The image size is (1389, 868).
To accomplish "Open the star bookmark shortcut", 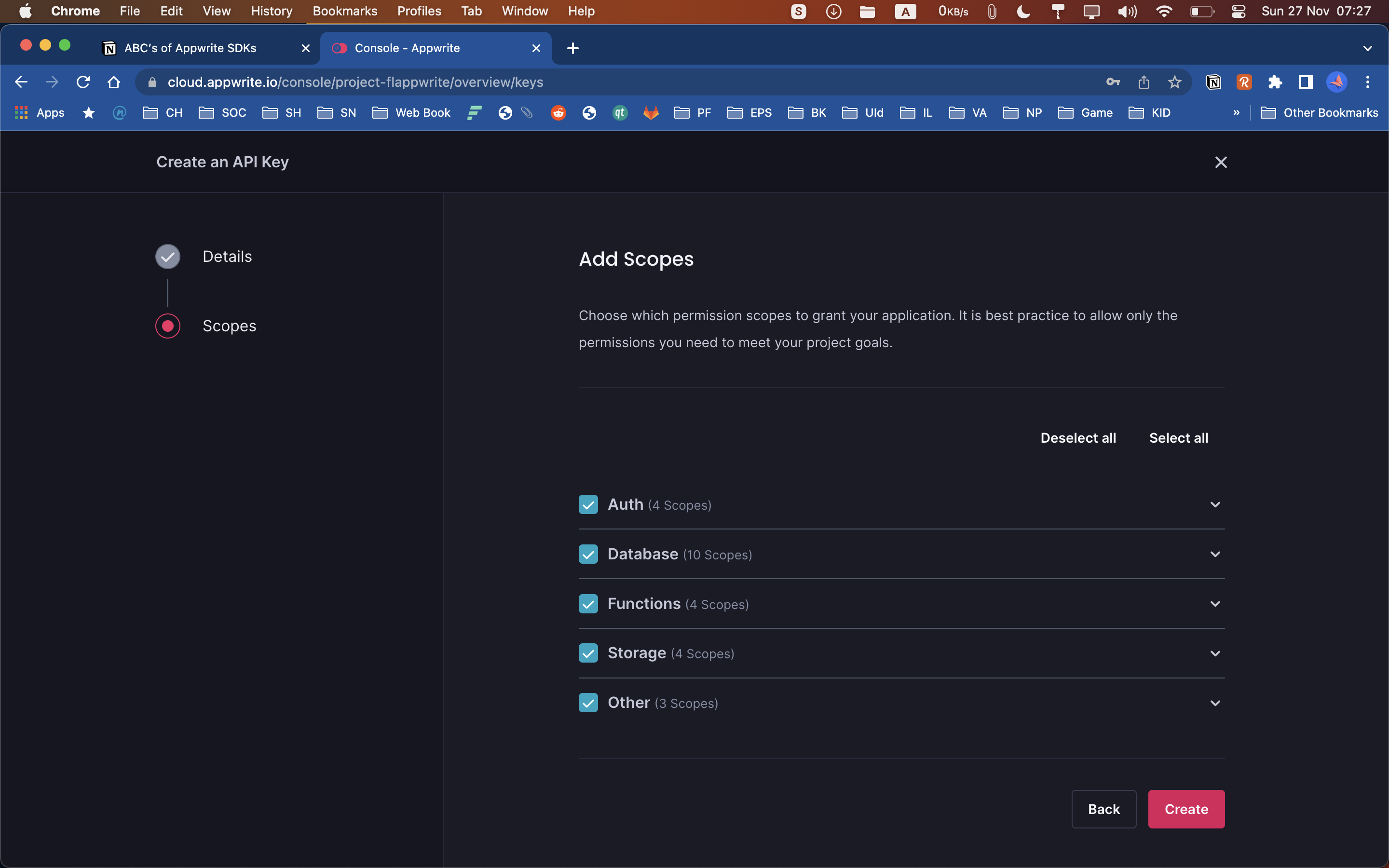I will point(88,113).
